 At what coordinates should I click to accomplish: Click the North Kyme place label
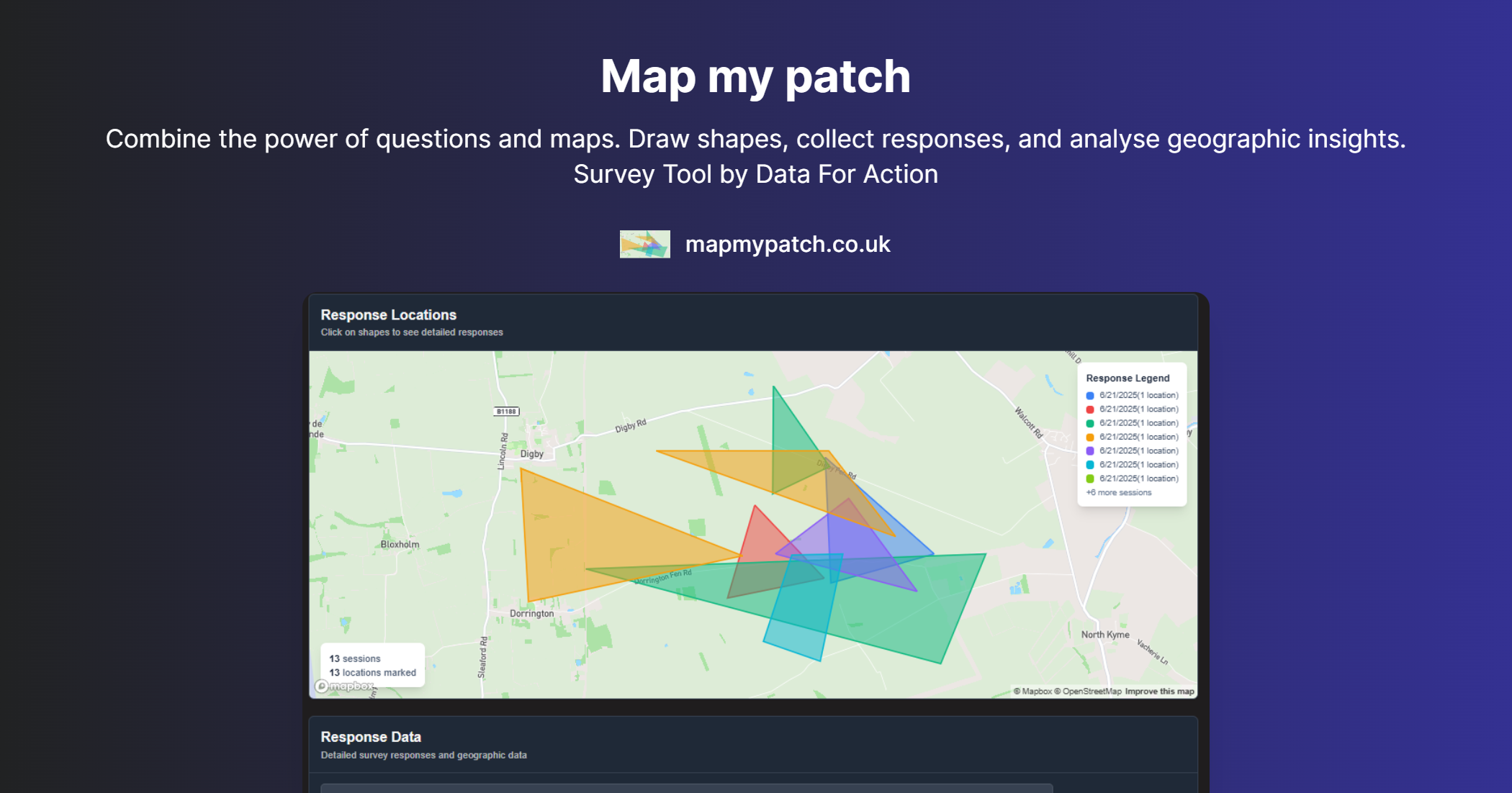(x=1105, y=635)
